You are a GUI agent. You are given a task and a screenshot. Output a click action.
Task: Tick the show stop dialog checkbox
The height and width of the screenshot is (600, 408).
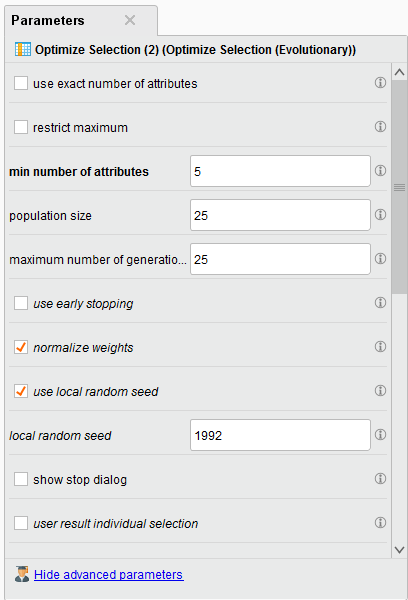(21, 479)
